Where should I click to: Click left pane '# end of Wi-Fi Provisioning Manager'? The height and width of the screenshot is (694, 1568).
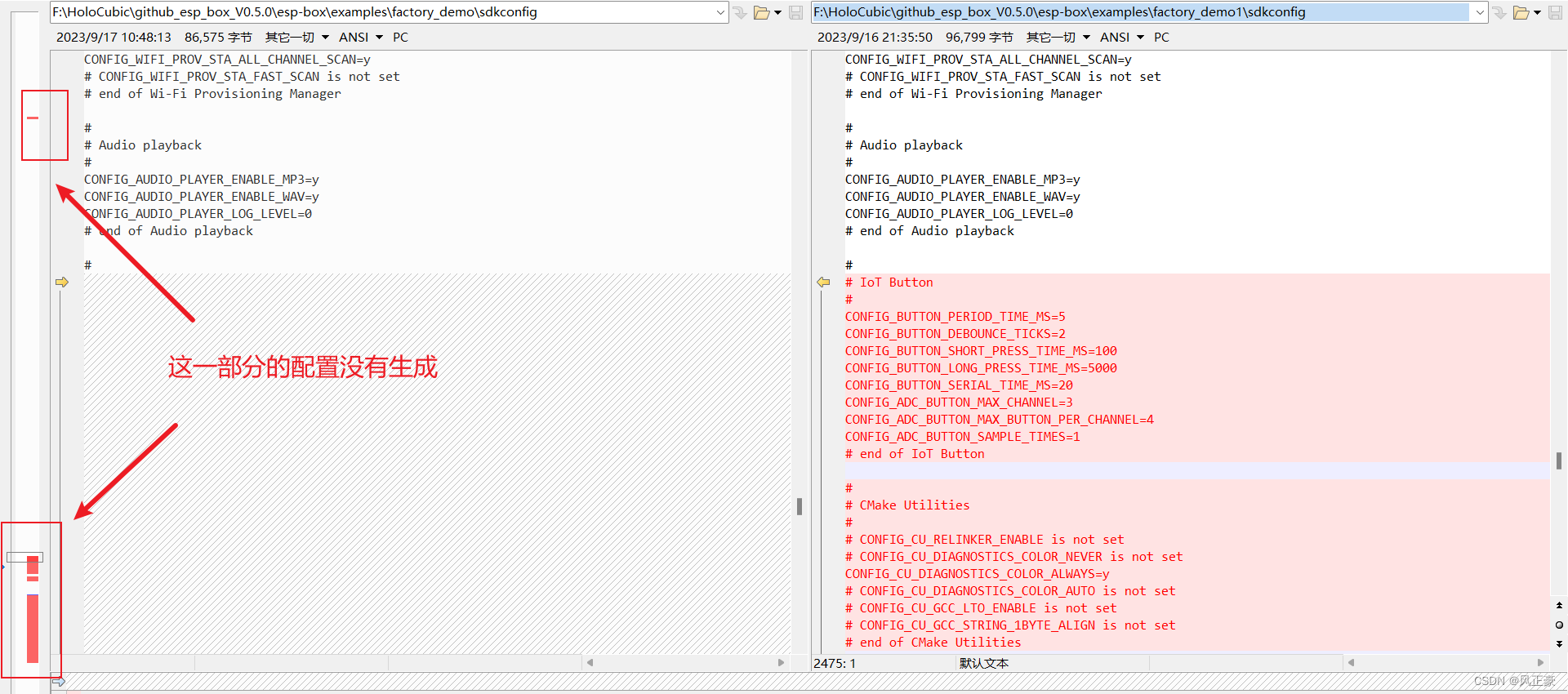coord(212,94)
